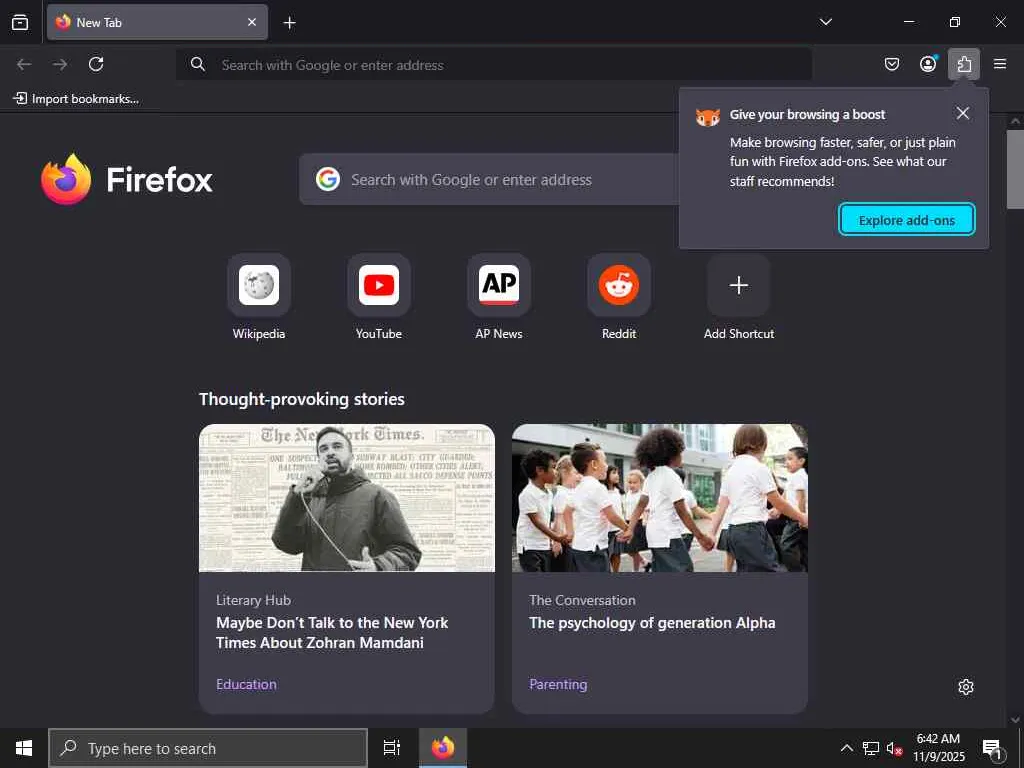Open The psychology of generation Alpha story
Screen dimensions: 1024x768
coord(652,623)
